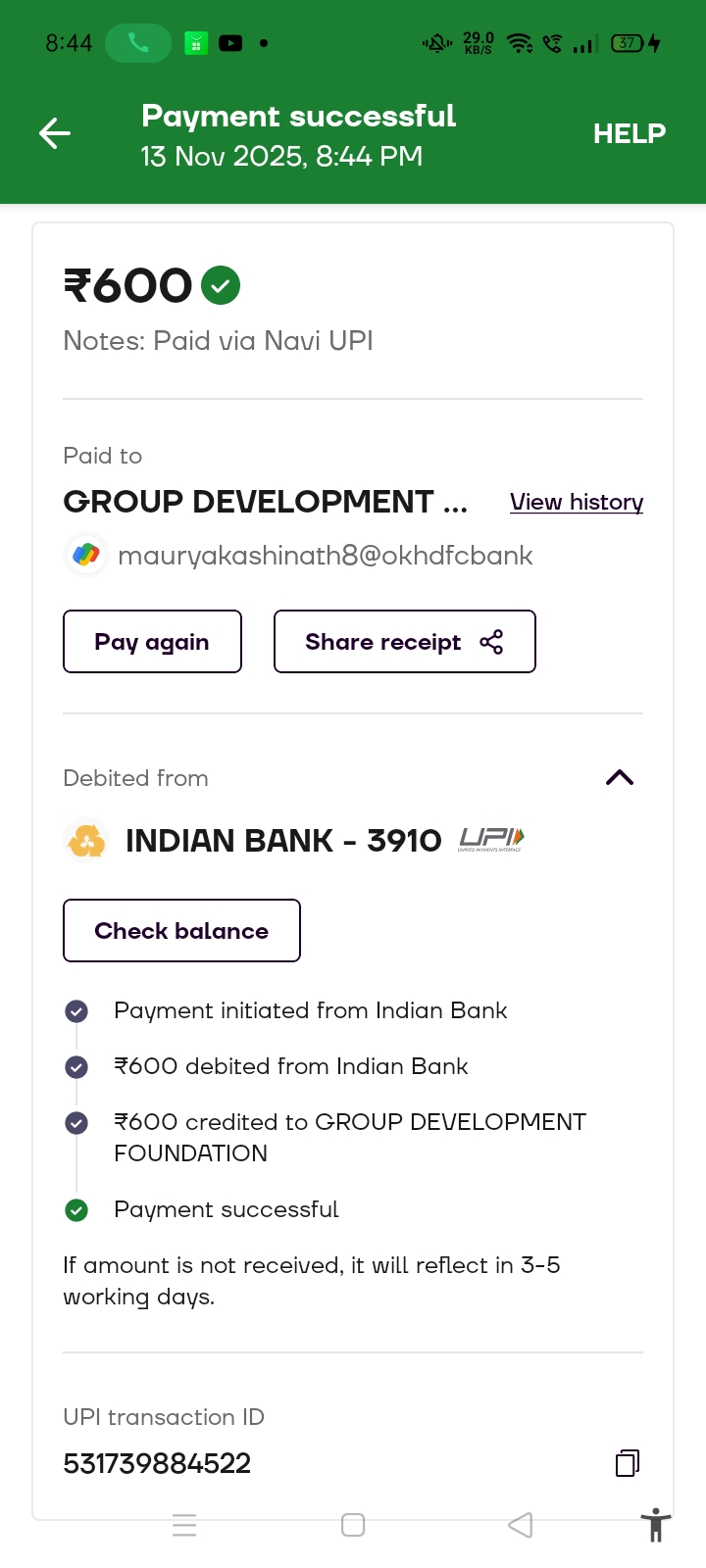Tap the ongoing call pill in status bar
The width and height of the screenshot is (706, 1568).
(x=138, y=43)
